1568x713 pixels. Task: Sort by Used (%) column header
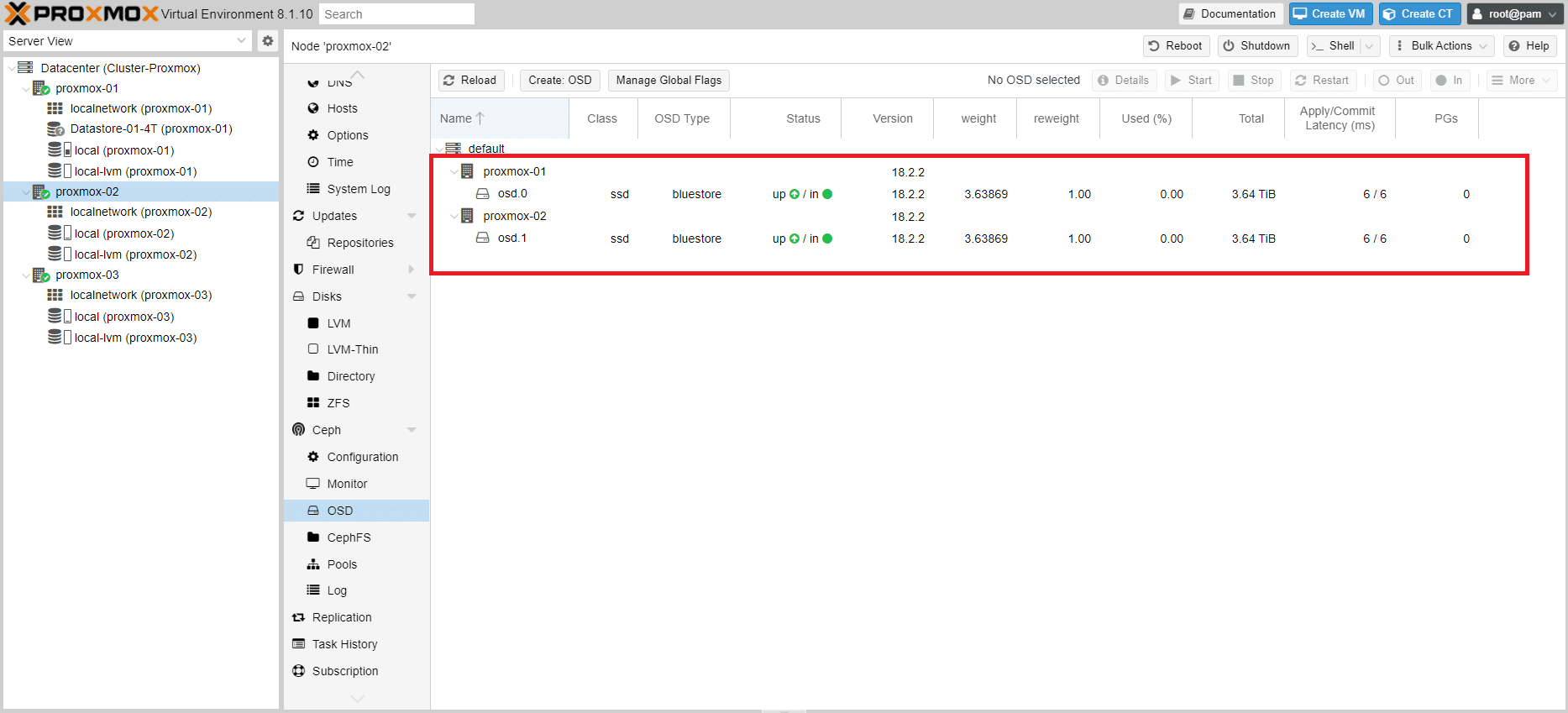[1146, 118]
